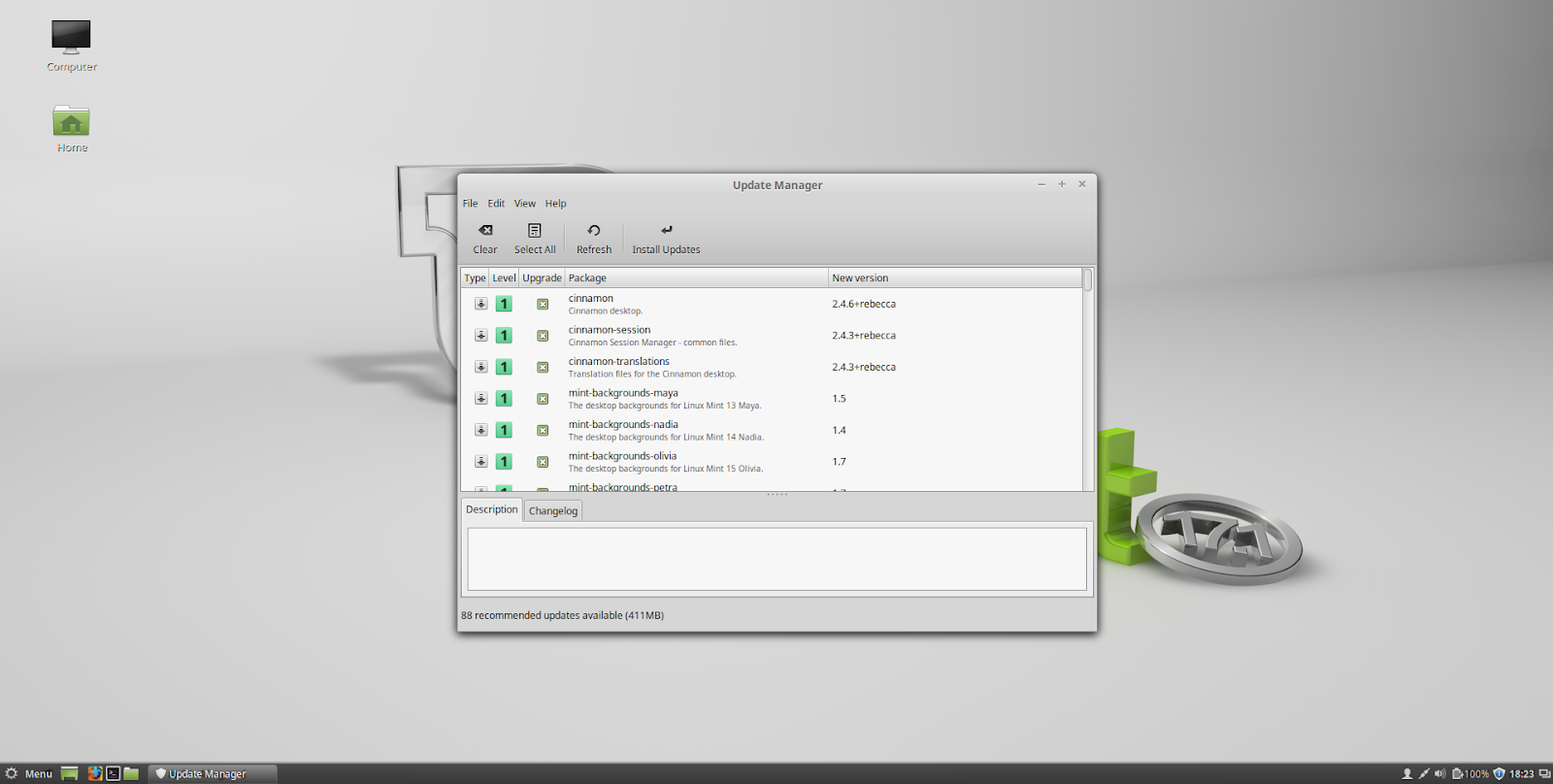Open the network connection tray icon
This screenshot has width=1553, height=784.
point(1424,773)
